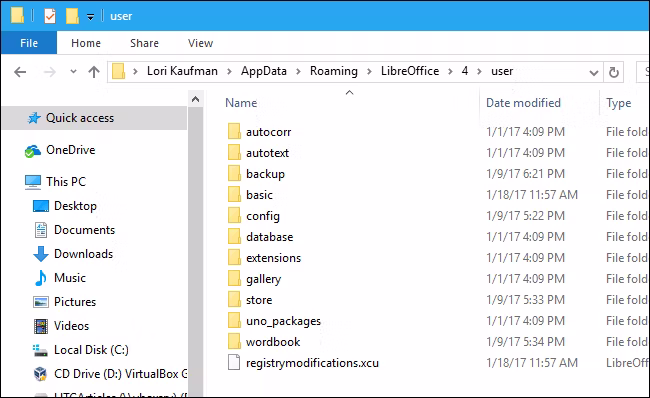Image resolution: width=650 pixels, height=398 pixels.
Task: Sort by the Date modified column header
Action: point(523,103)
